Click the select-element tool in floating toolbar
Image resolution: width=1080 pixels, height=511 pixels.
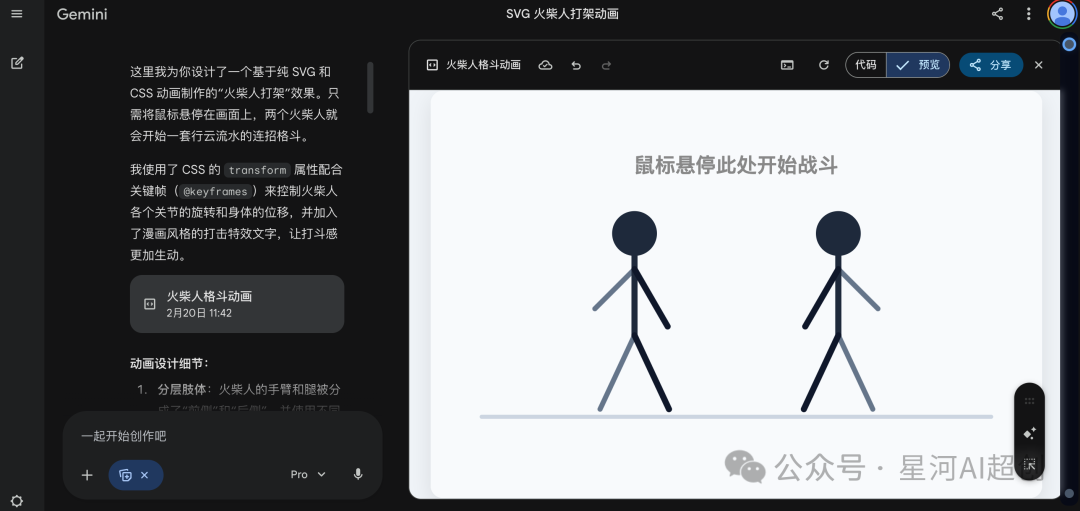(x=1029, y=464)
